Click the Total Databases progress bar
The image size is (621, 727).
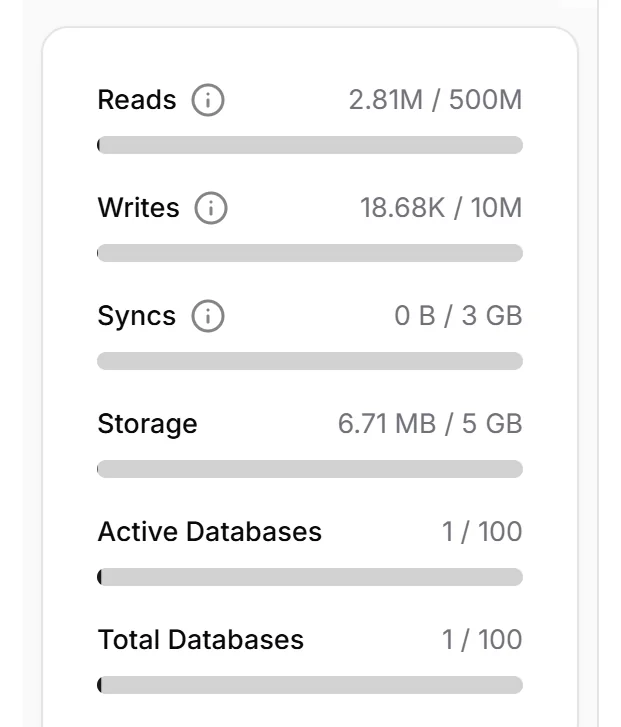pos(310,685)
